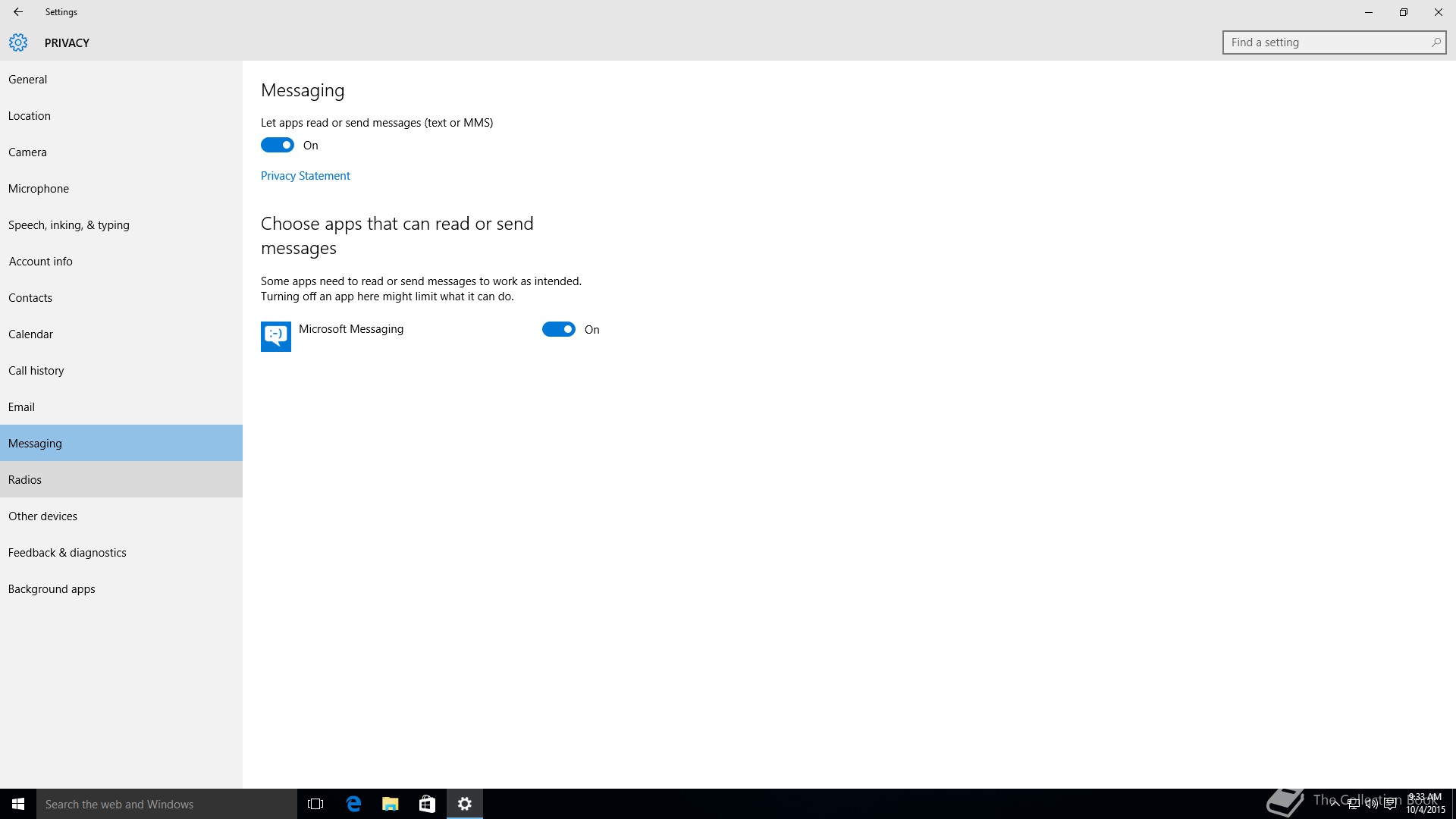1456x819 pixels.
Task: Disable the Microsoft Messaging app toggle
Action: (559, 329)
